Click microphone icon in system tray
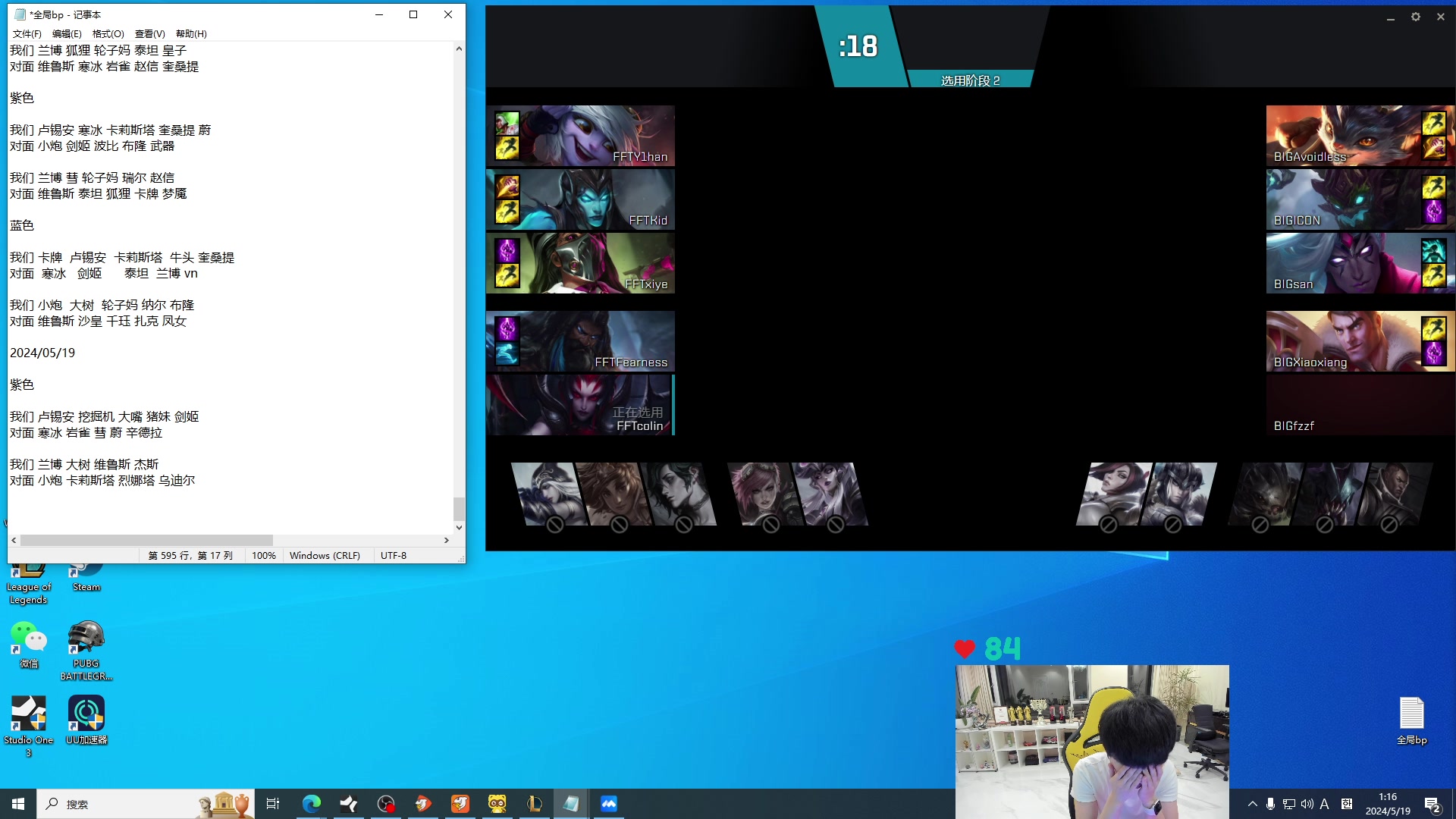 (x=1270, y=804)
